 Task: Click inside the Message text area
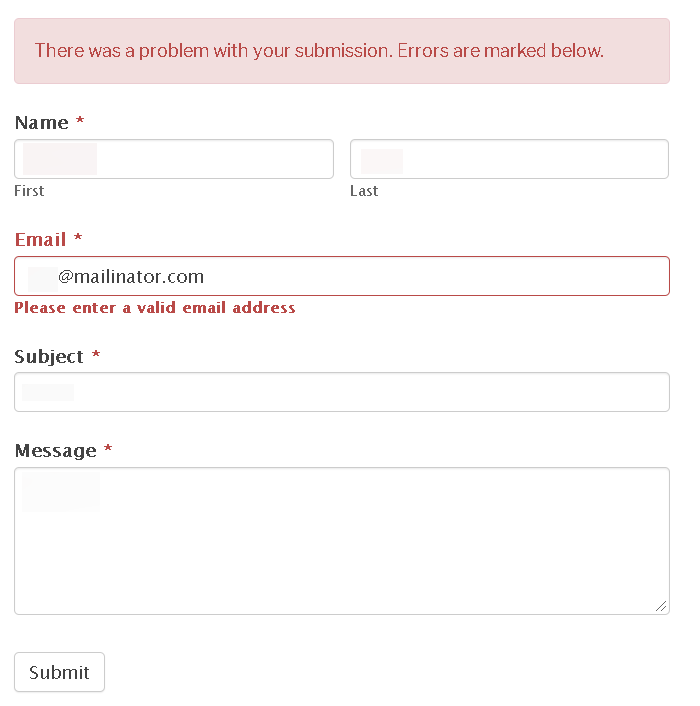342,541
